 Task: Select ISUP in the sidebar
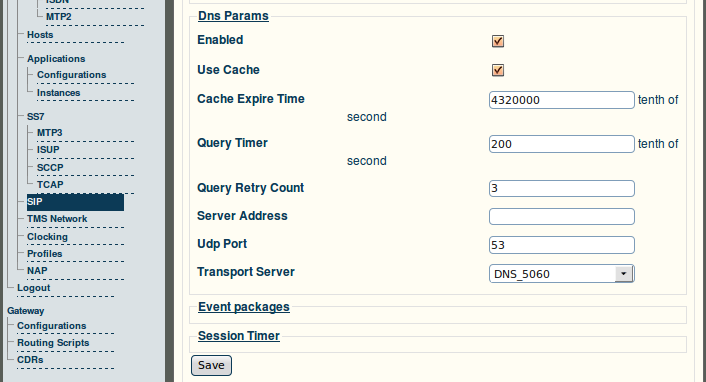click(x=48, y=150)
